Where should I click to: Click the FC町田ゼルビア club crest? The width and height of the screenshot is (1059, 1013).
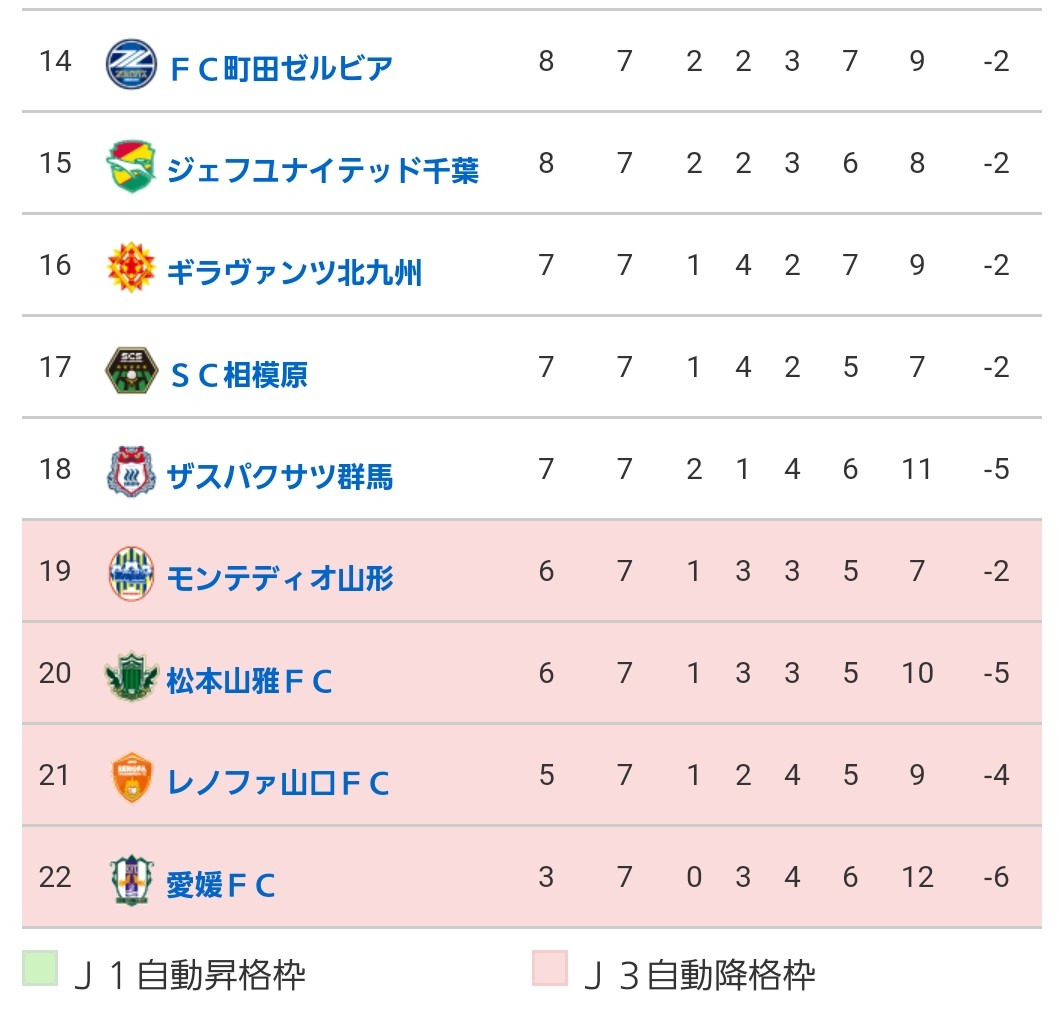click(x=131, y=65)
